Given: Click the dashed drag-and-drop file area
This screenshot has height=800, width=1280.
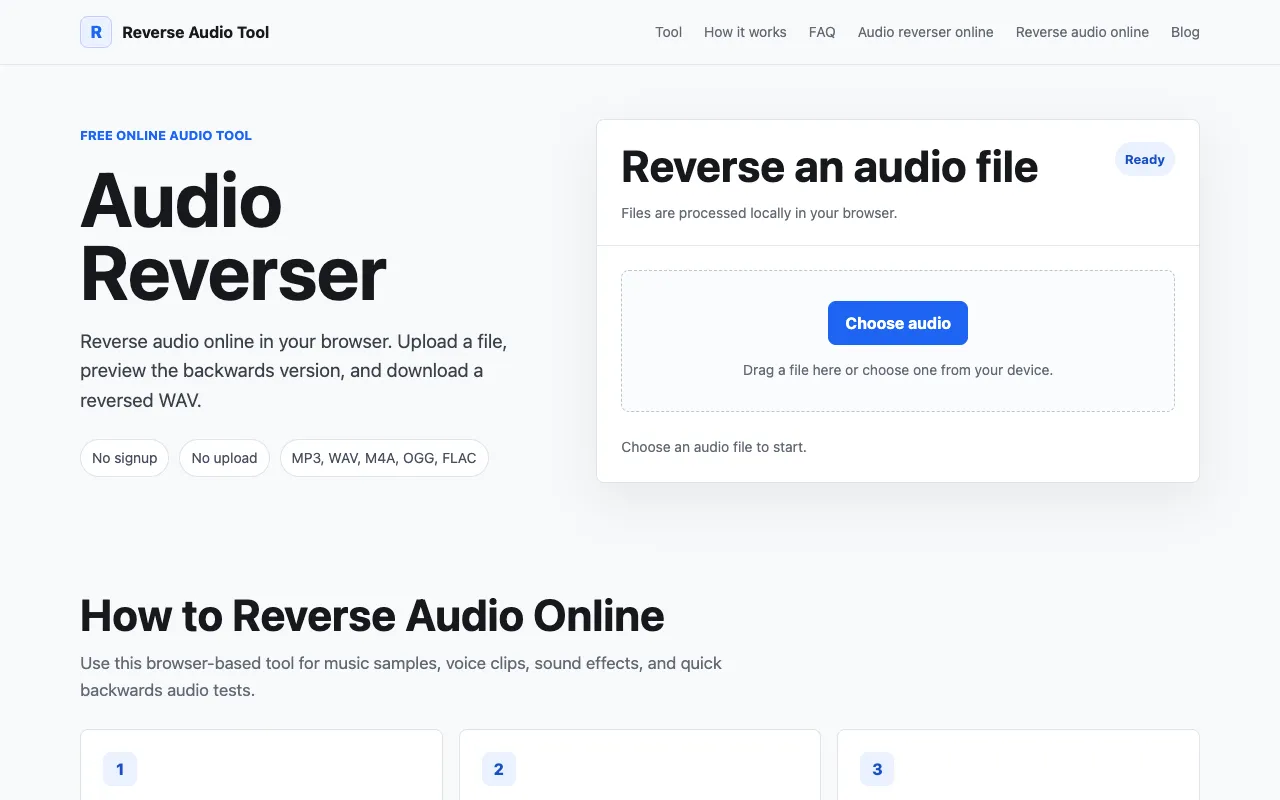Looking at the screenshot, I should (898, 341).
